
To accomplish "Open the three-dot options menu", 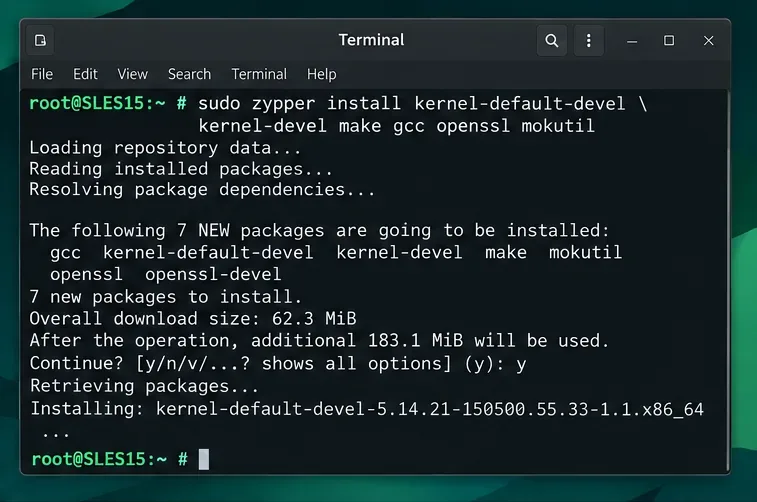I will pos(589,41).
